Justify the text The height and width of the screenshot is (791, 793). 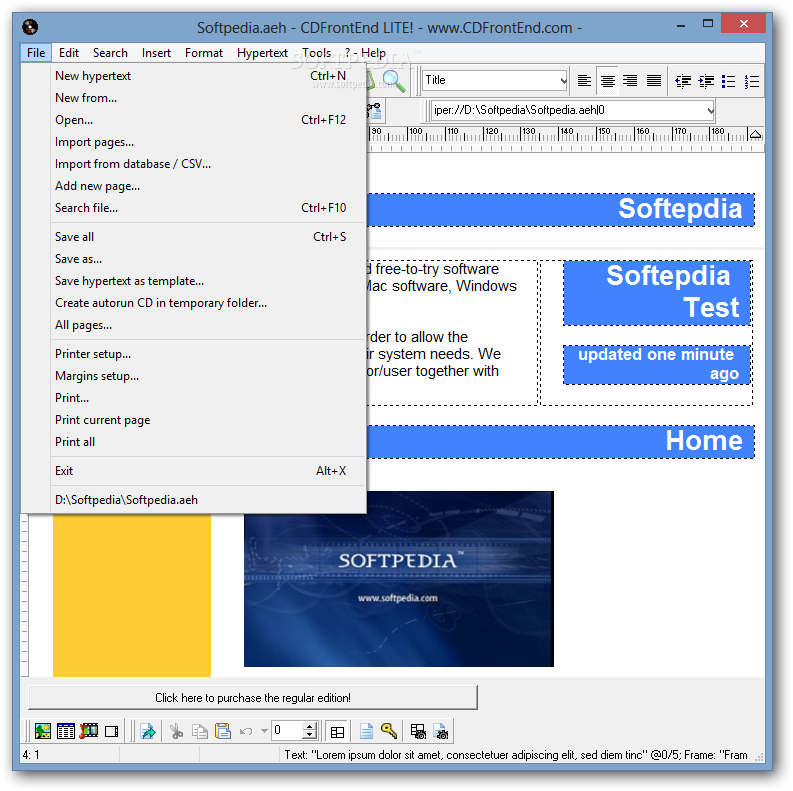pyautogui.click(x=653, y=81)
